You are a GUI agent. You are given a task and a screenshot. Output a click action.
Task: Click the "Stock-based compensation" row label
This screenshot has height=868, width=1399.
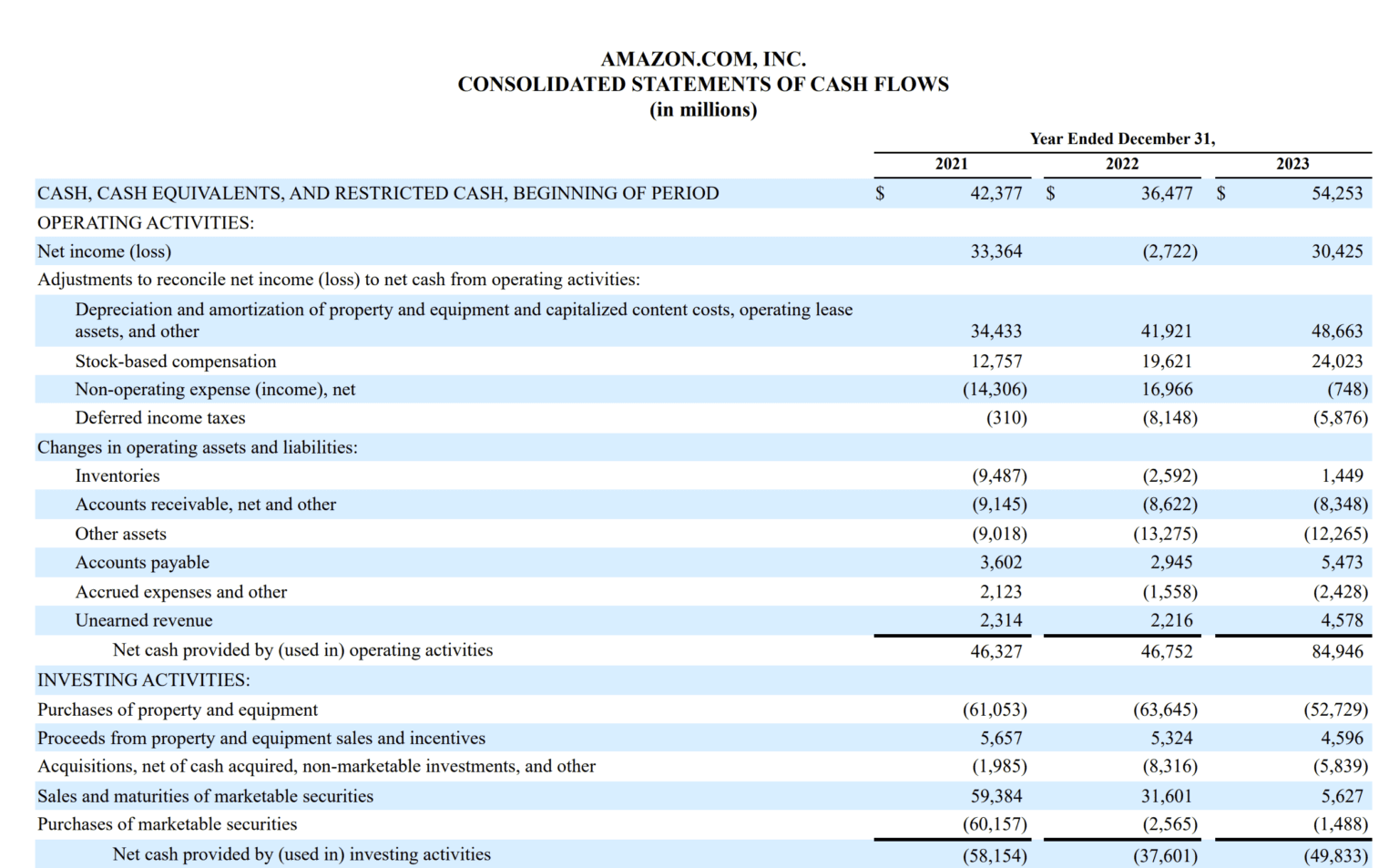[176, 362]
